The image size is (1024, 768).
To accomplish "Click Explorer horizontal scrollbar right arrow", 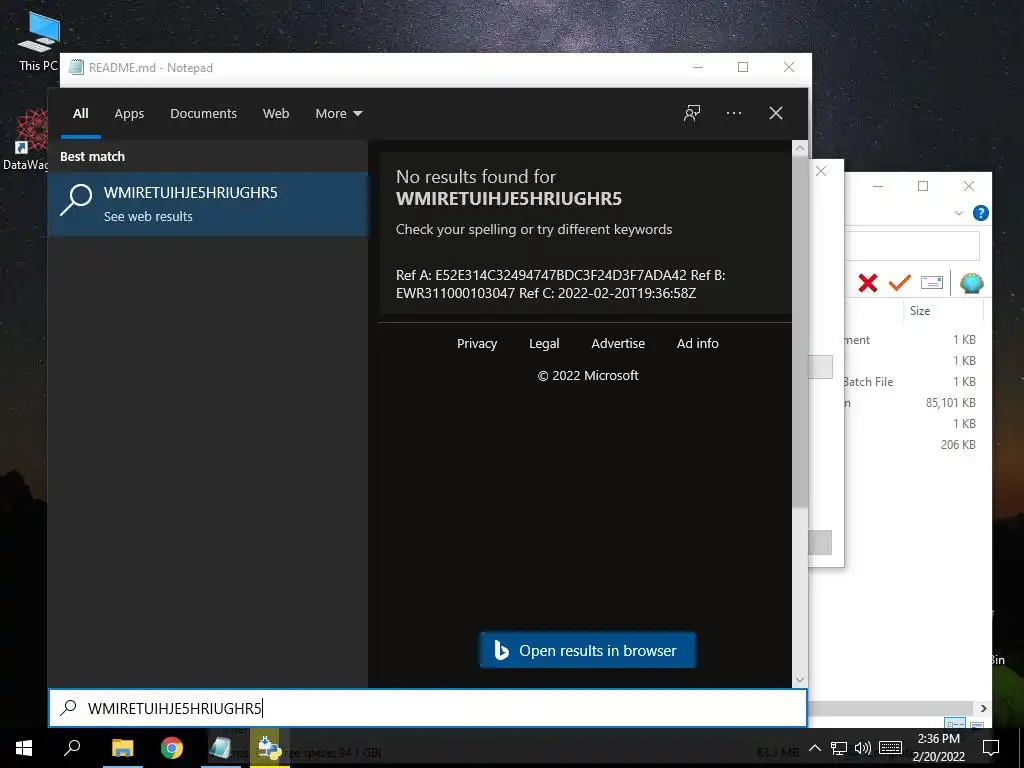I will click(984, 709).
